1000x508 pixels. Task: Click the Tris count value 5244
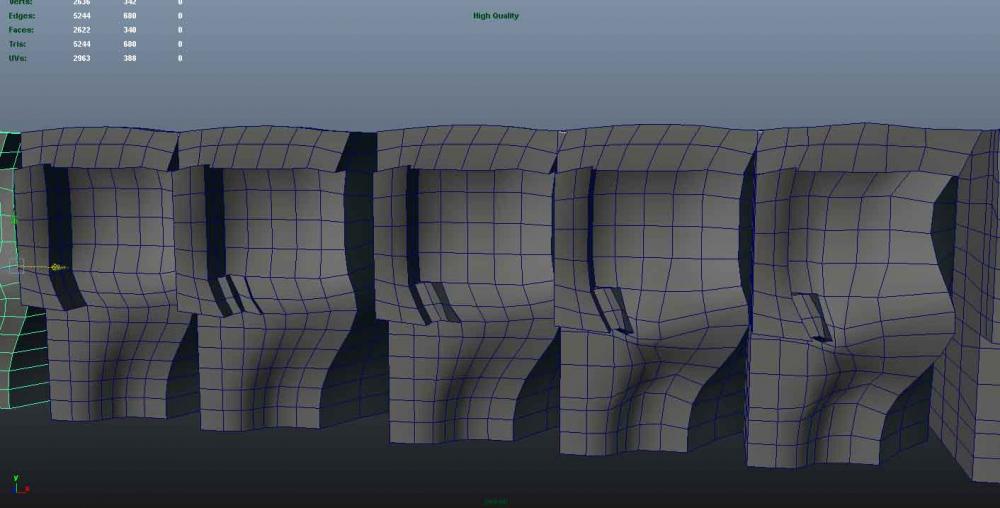coord(82,44)
